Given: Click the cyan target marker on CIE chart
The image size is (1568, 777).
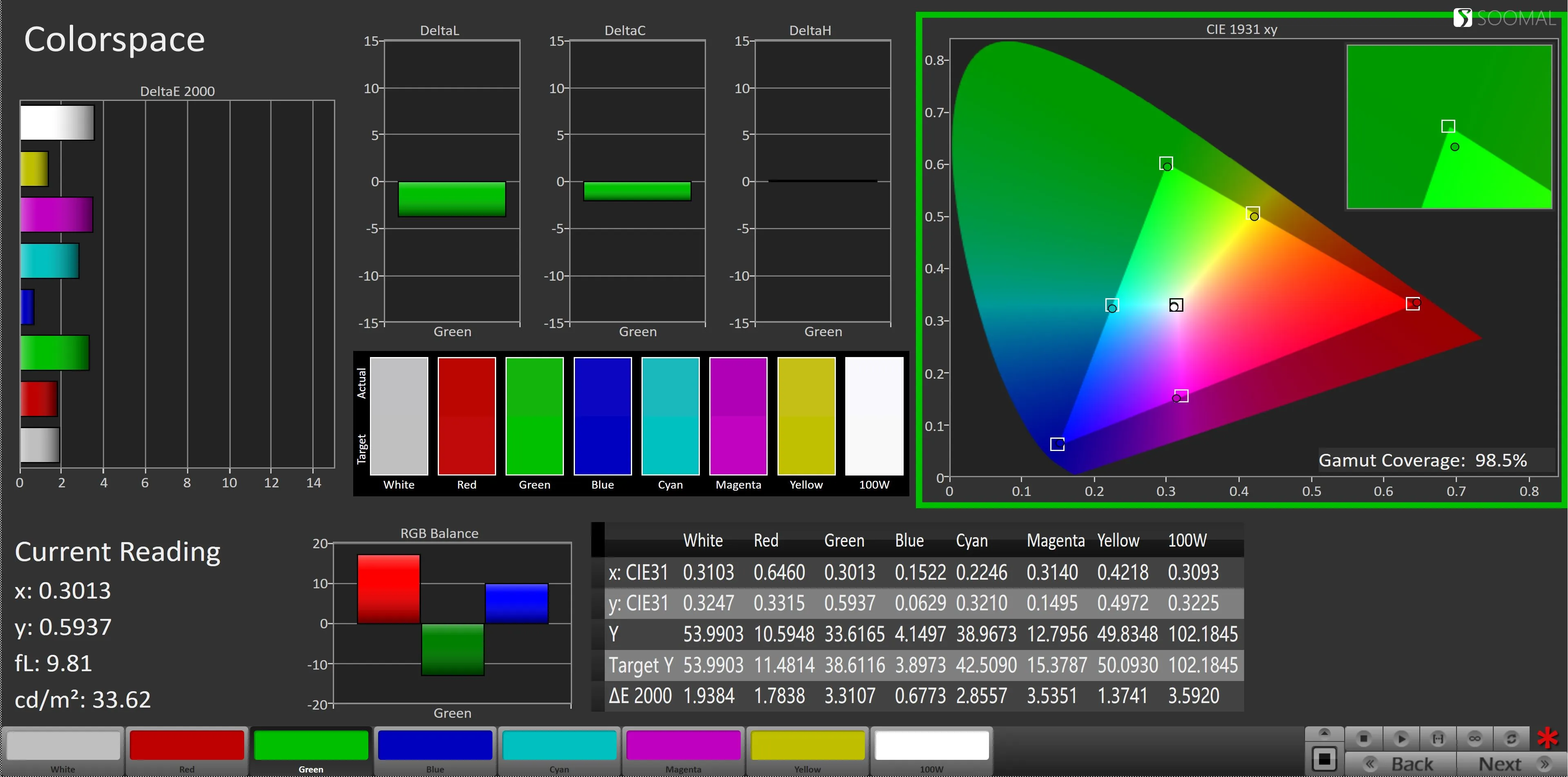Looking at the screenshot, I should pyautogui.click(x=1112, y=304).
